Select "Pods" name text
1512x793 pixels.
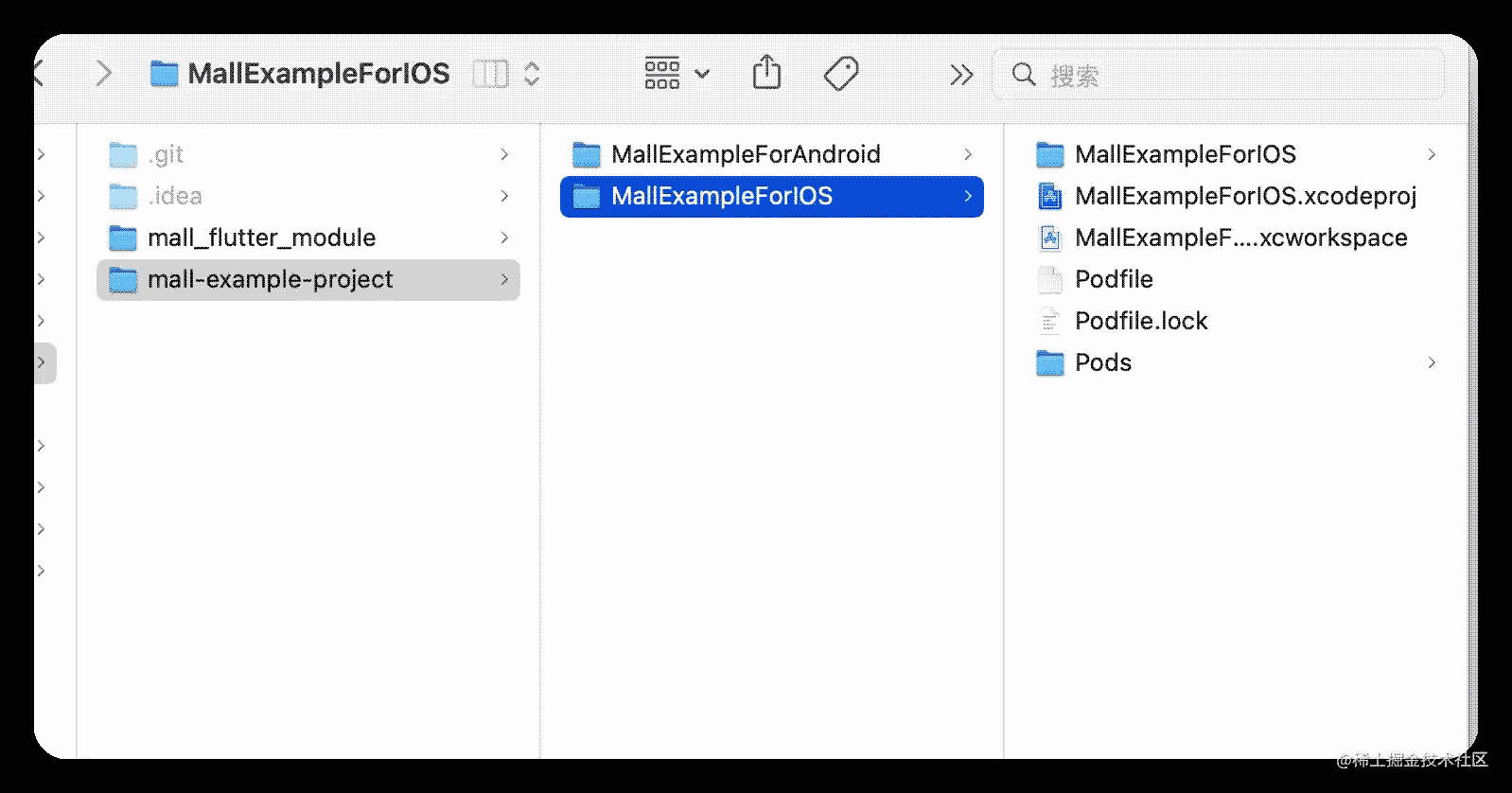(x=1103, y=362)
